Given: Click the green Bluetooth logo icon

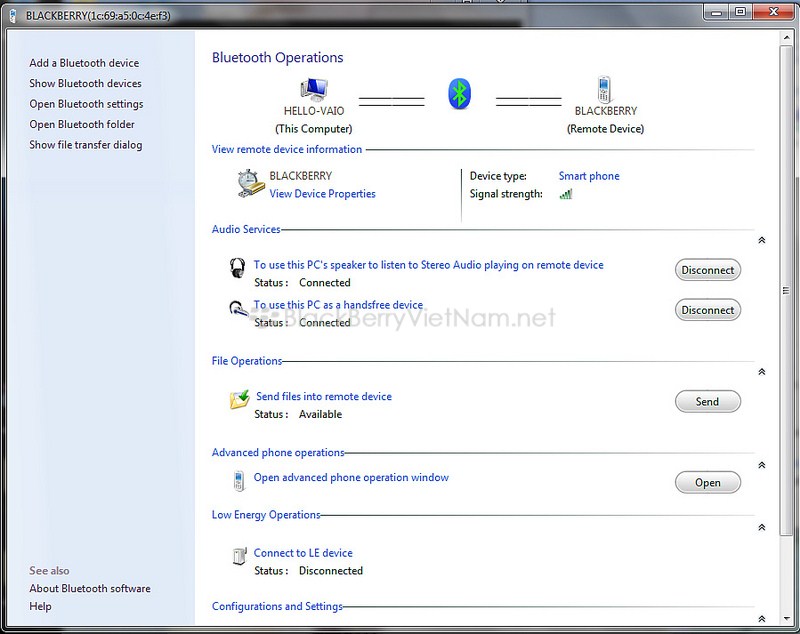Looking at the screenshot, I should 459,94.
